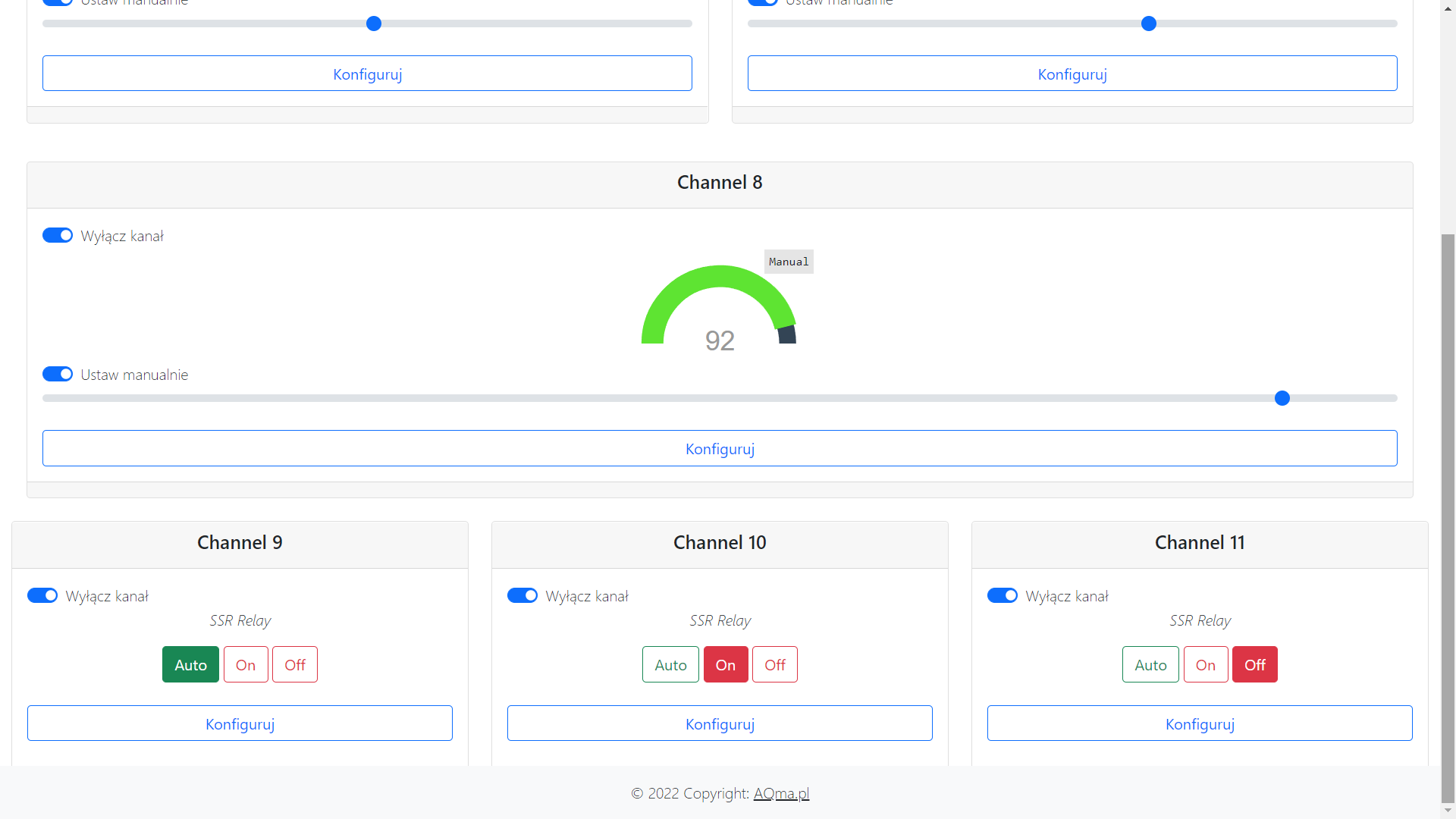Set Channel 9 relay to Auto
The width and height of the screenshot is (1456, 819).
190,665
